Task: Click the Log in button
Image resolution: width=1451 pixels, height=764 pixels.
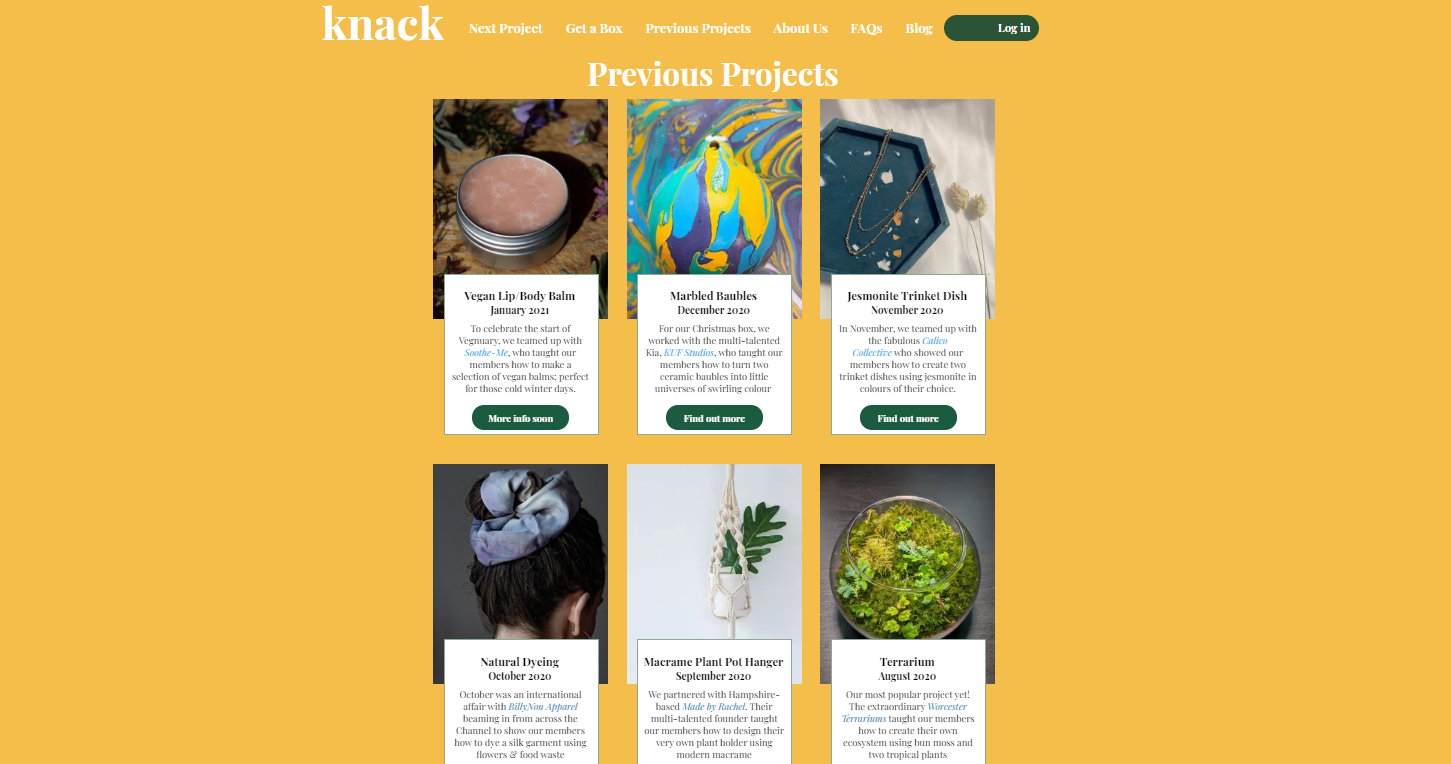Action: [991, 28]
